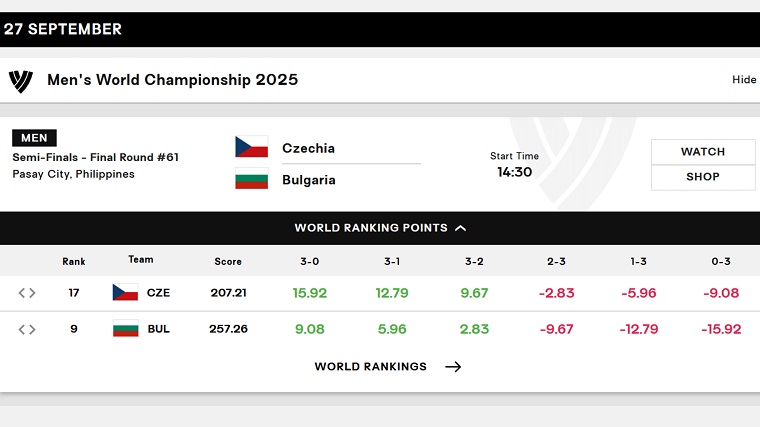Click the Bulgaria flag in match header
This screenshot has height=427, width=760.
pos(251,180)
